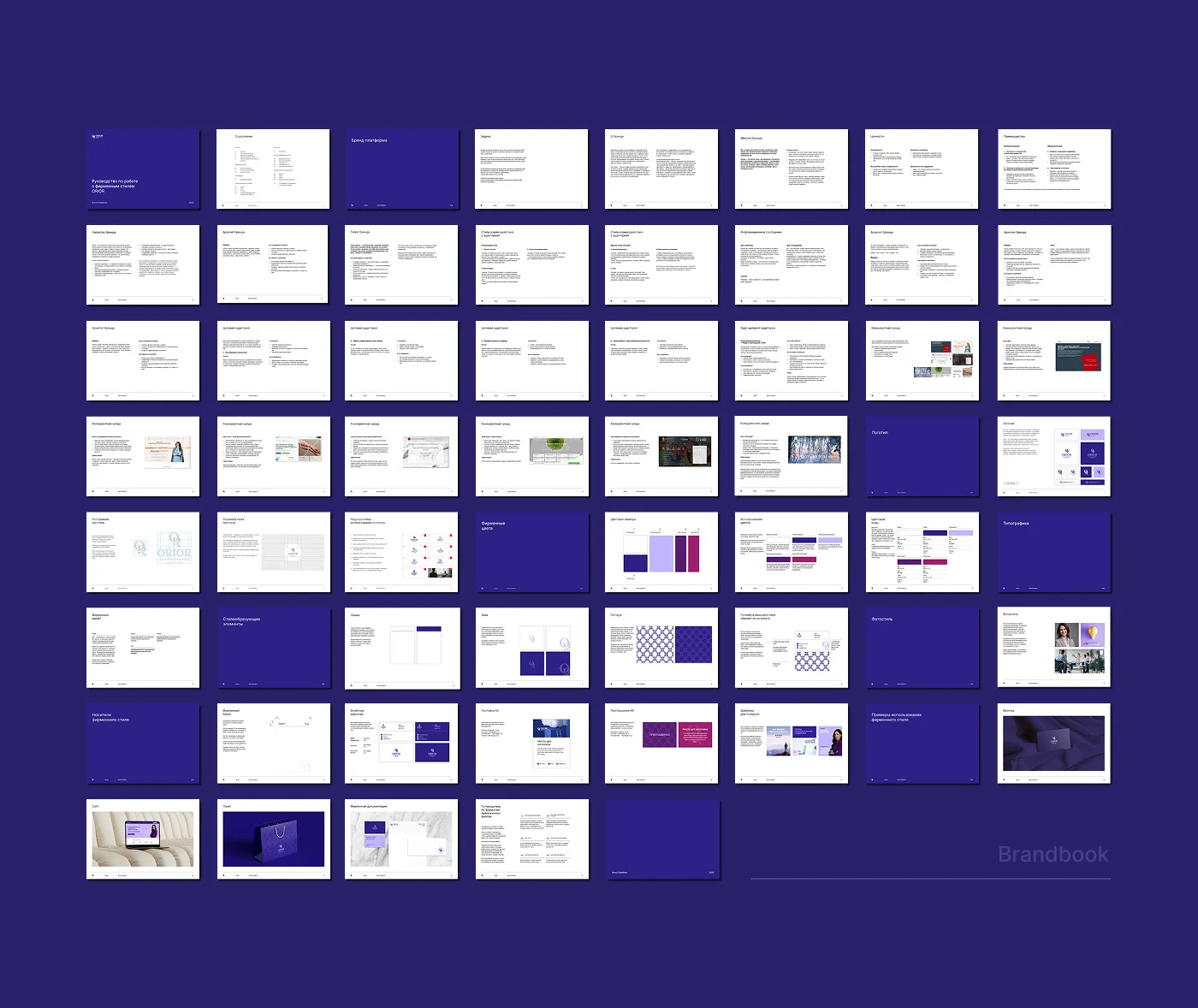The height and width of the screenshot is (1008, 1198).
Task: Click the Путеводитель по форматам файлов page
Action: click(x=532, y=839)
